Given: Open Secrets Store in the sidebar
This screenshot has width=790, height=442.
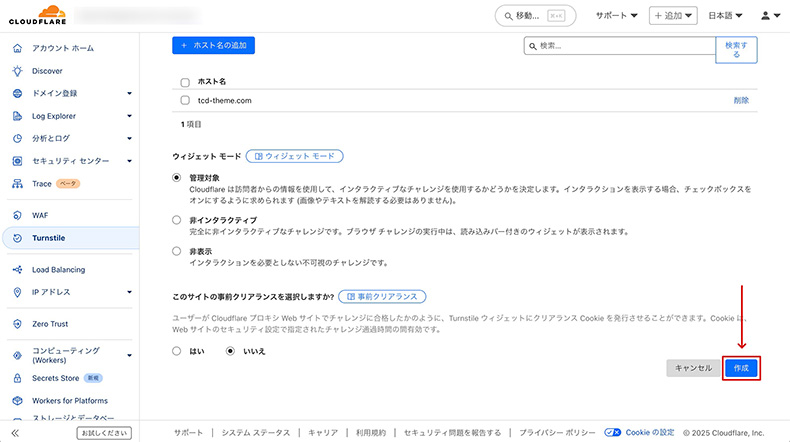Looking at the screenshot, I should 55,378.
